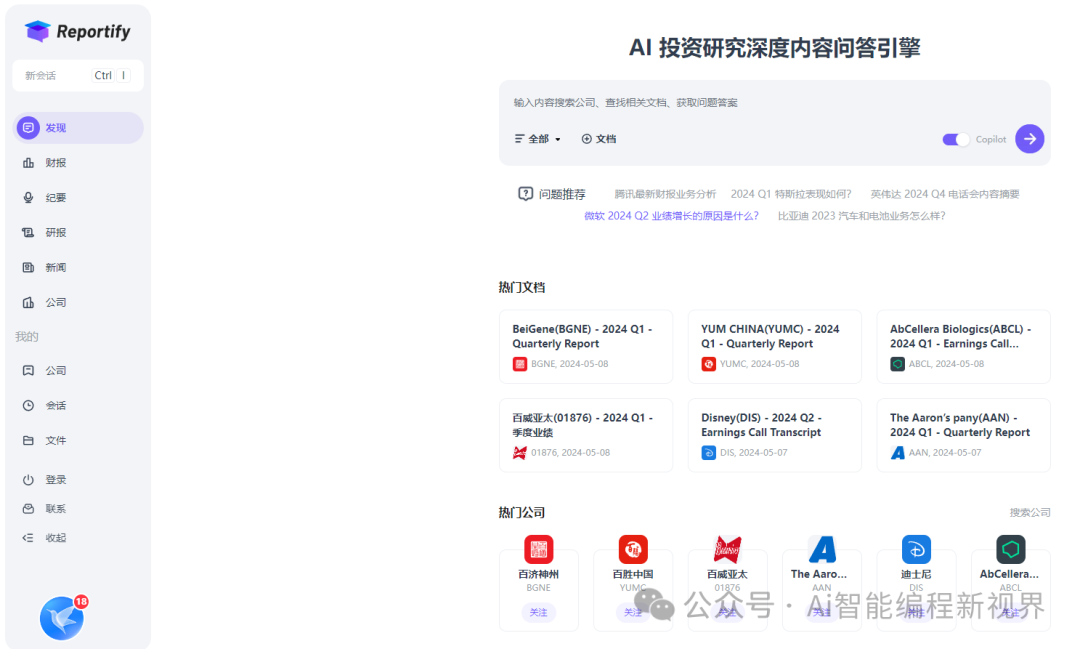Click the 登录 power icon
This screenshot has width=1080, height=649.
point(28,480)
